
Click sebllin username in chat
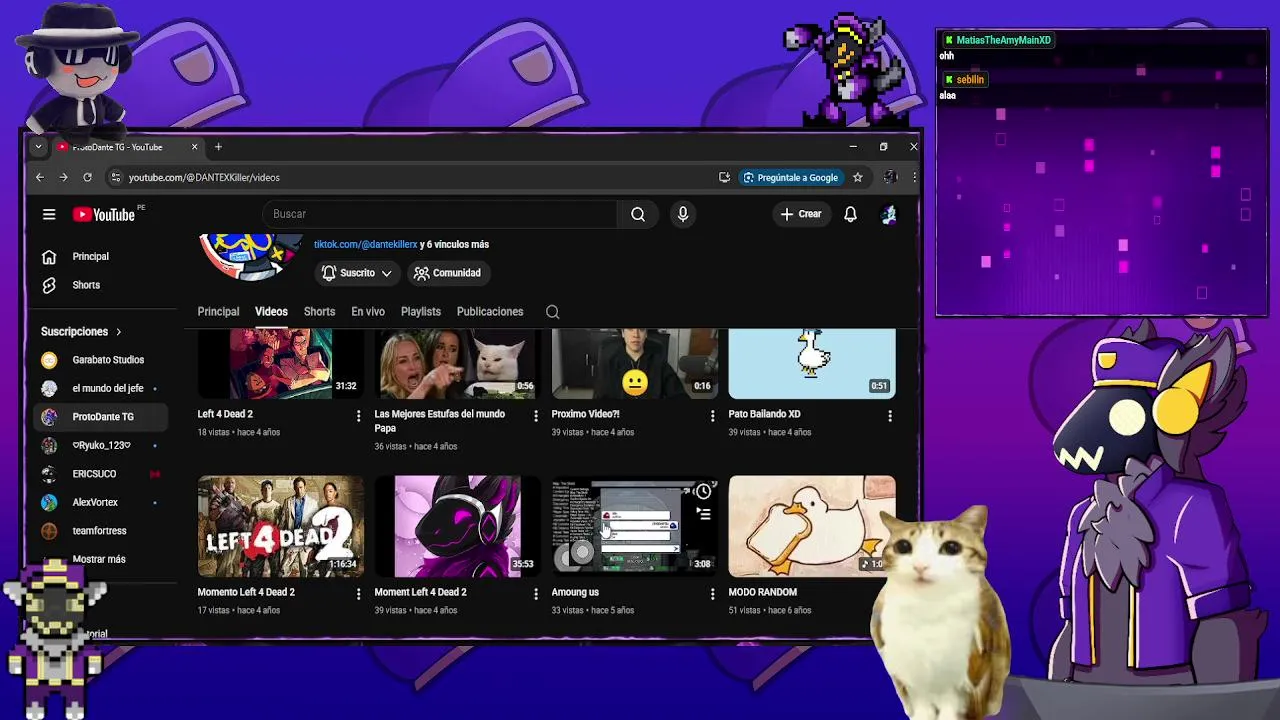(970, 79)
